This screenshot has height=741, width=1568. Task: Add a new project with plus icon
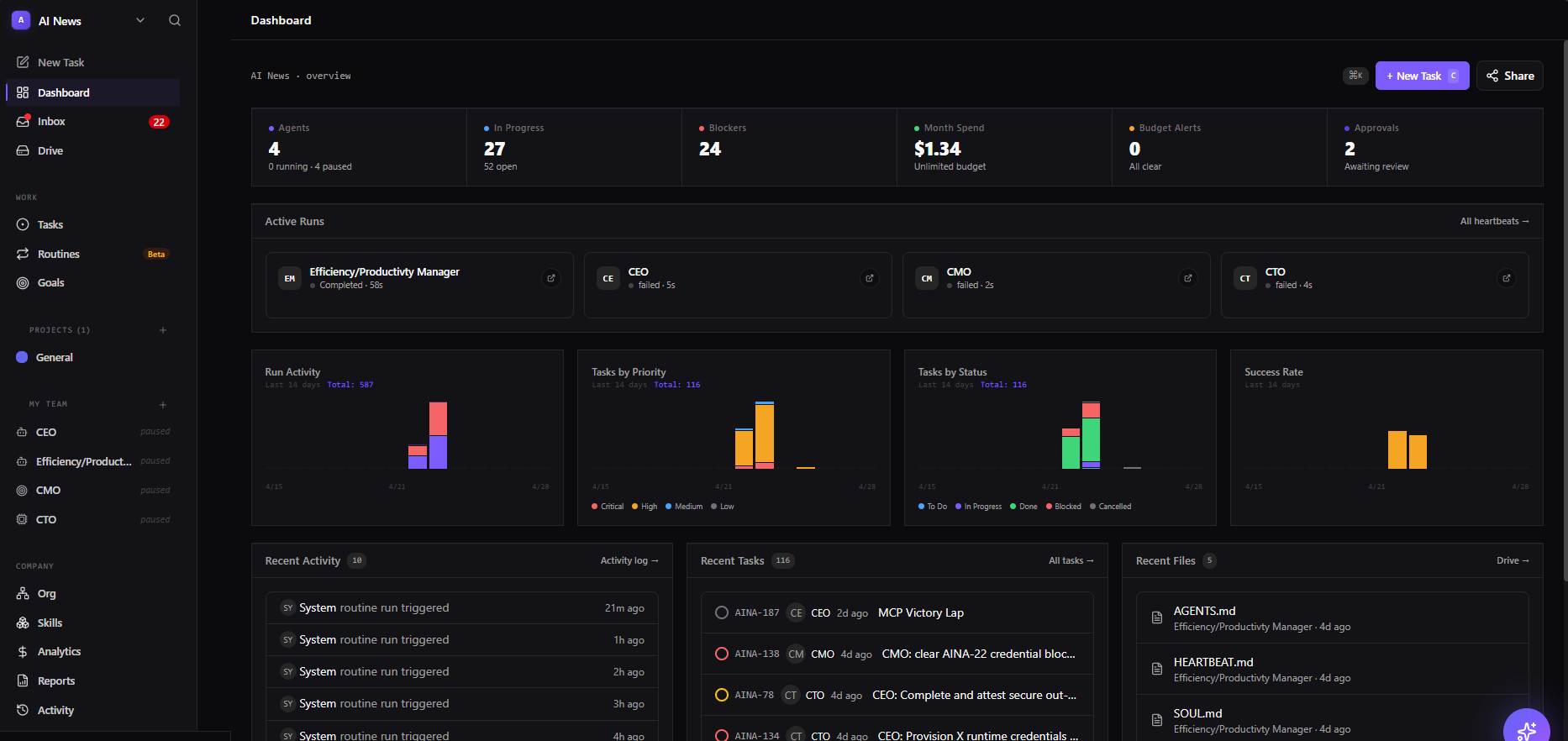point(163,330)
